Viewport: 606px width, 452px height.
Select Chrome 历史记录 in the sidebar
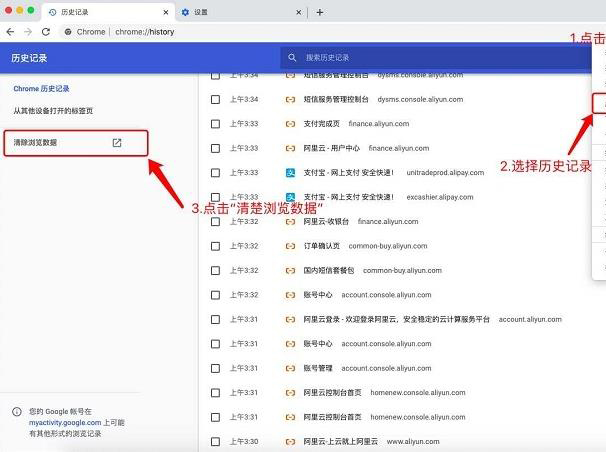click(41, 89)
